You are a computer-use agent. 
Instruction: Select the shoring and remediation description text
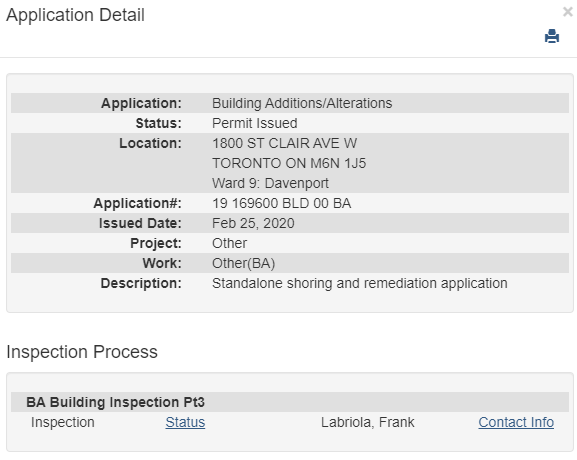tap(360, 283)
